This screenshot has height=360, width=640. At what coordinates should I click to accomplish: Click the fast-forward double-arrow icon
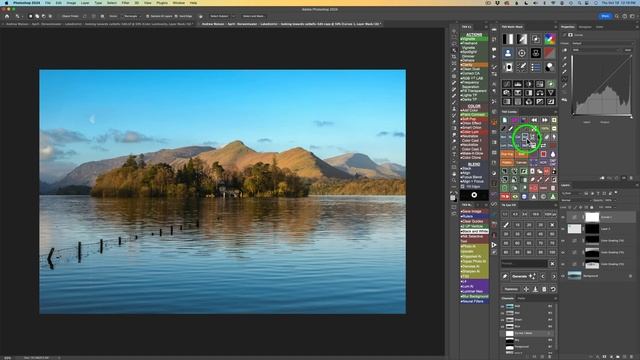(x=544, y=120)
